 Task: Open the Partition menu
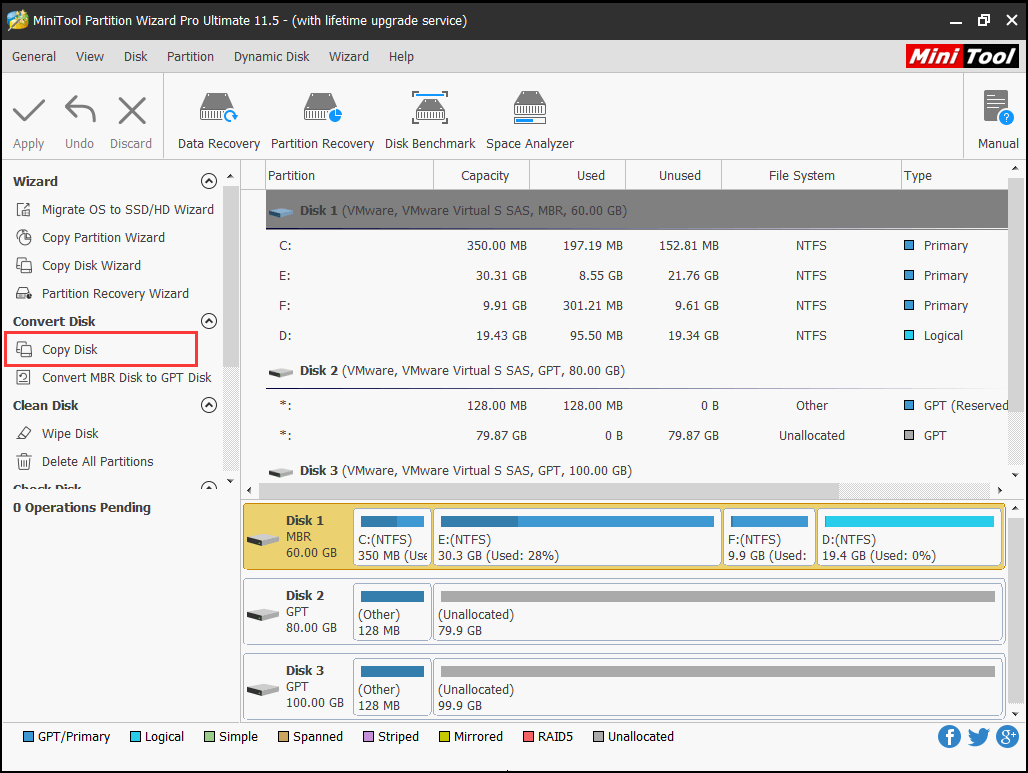point(190,57)
